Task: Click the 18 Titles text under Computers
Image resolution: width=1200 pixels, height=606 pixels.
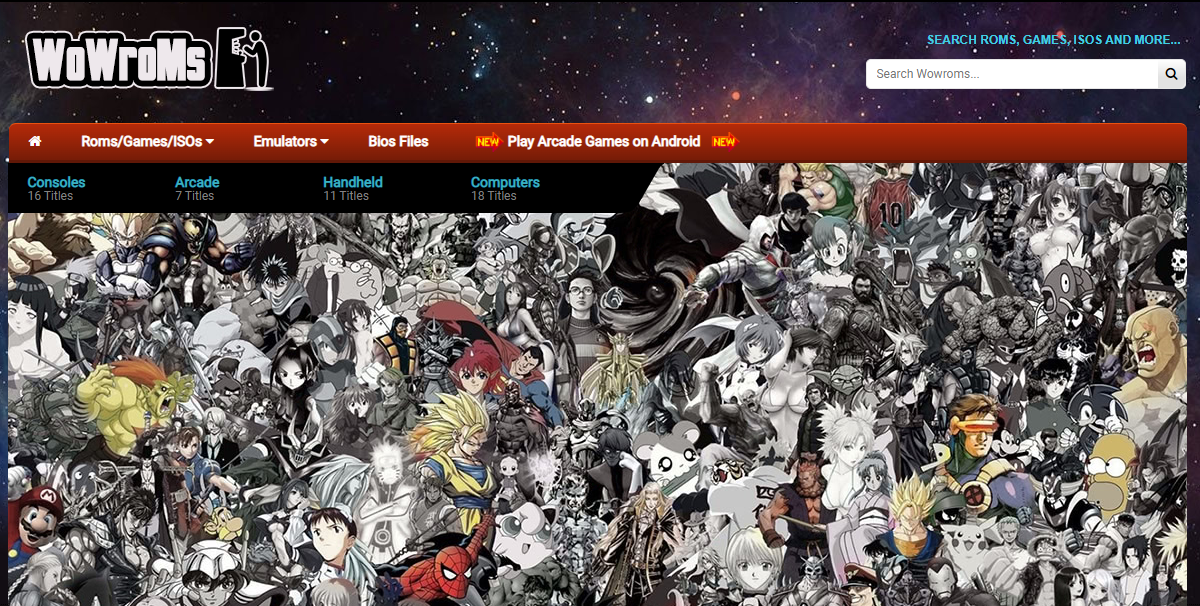Action: click(x=494, y=196)
